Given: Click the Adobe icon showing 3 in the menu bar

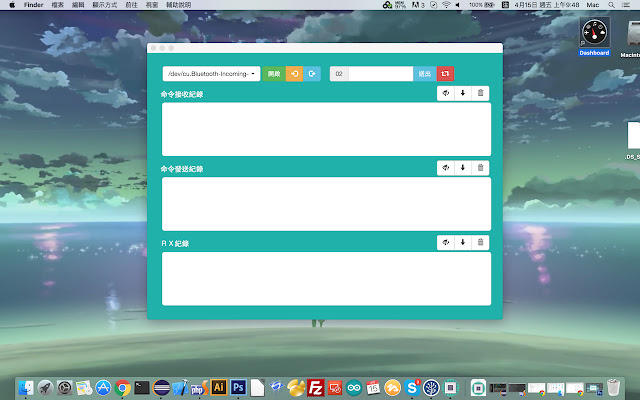Looking at the screenshot, I should coord(418,5).
